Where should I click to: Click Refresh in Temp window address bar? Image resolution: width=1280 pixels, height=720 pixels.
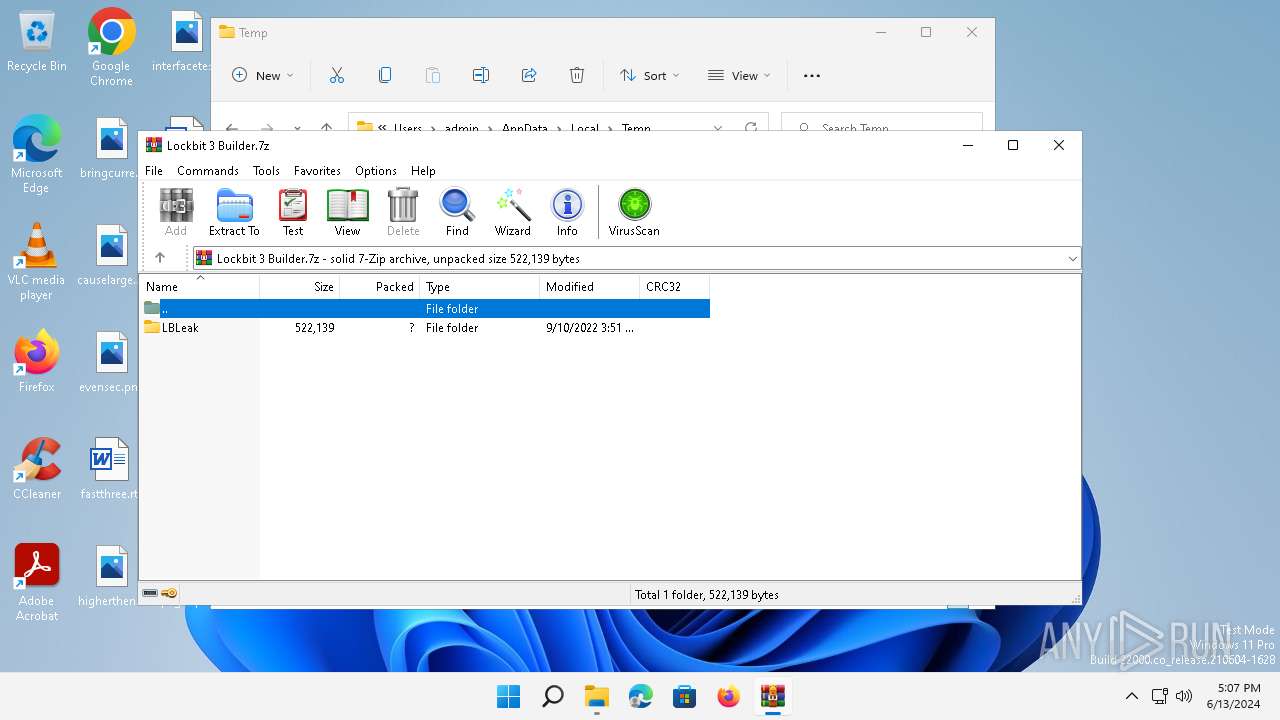(751, 127)
